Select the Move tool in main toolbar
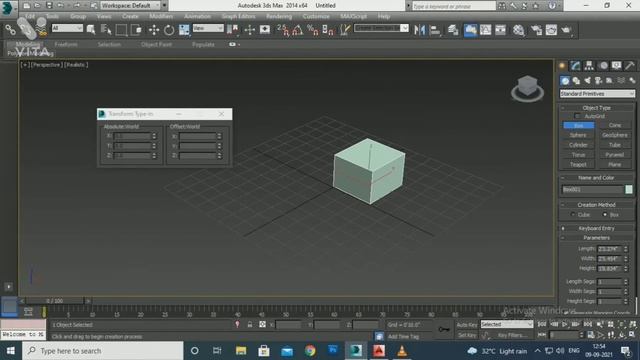This screenshot has height=360, width=640. [x=154, y=30]
